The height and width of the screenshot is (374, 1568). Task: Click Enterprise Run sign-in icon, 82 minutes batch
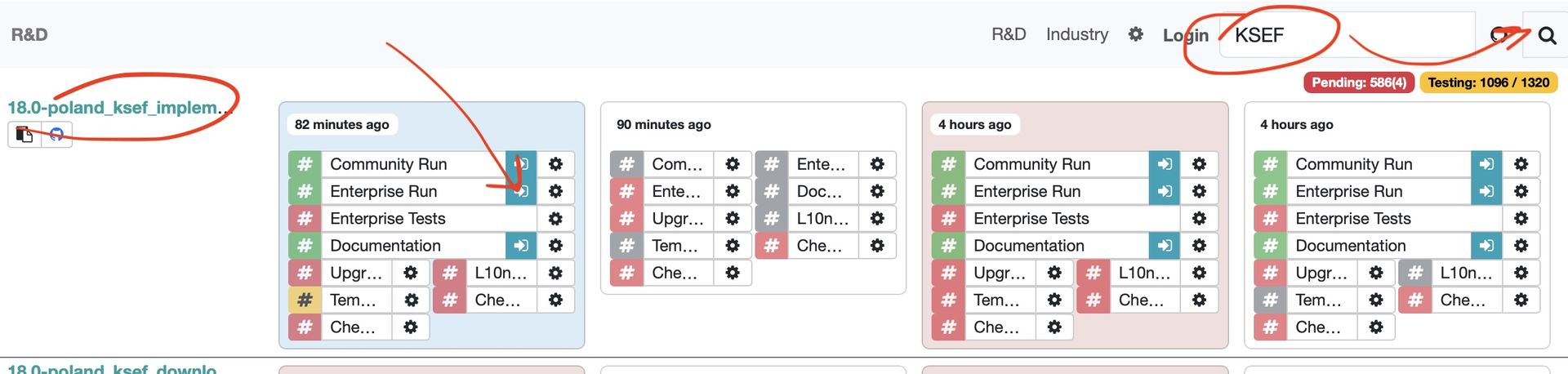click(x=521, y=191)
